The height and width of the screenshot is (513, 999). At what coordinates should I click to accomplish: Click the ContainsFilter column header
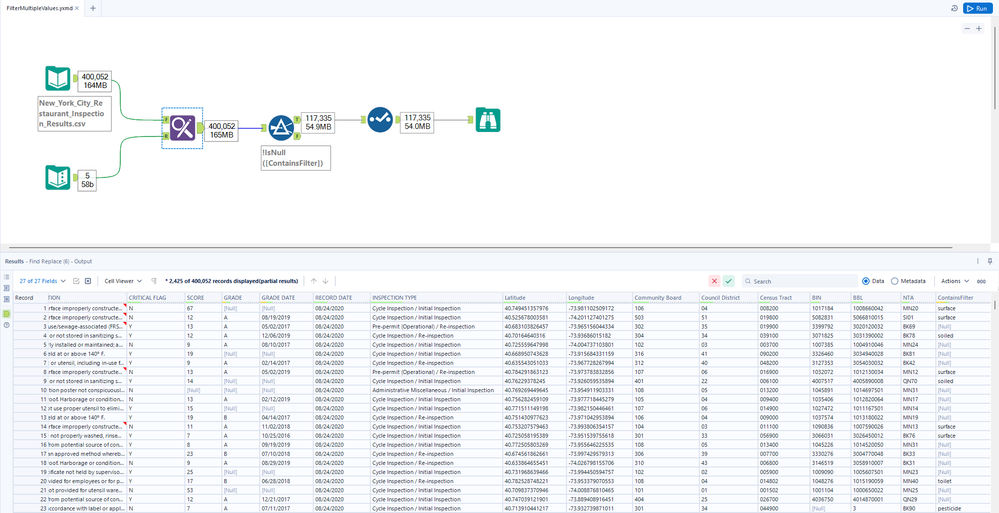point(962,298)
